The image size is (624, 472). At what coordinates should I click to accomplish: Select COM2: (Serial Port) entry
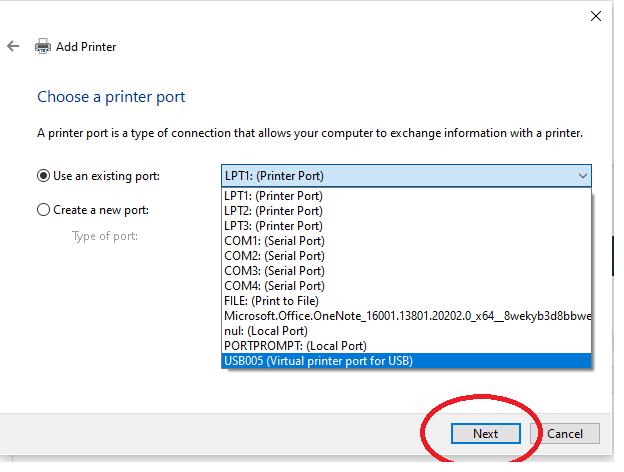pyautogui.click(x=274, y=256)
